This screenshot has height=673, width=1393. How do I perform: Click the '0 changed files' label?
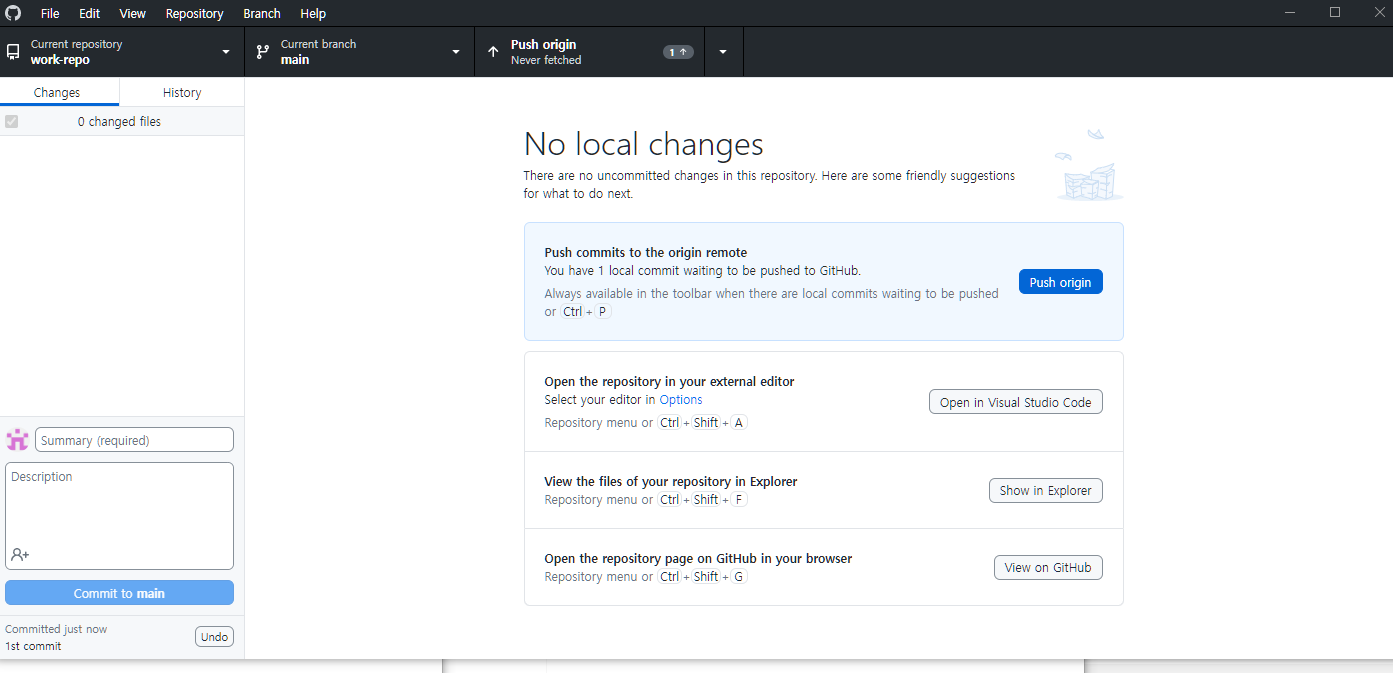click(x=119, y=122)
